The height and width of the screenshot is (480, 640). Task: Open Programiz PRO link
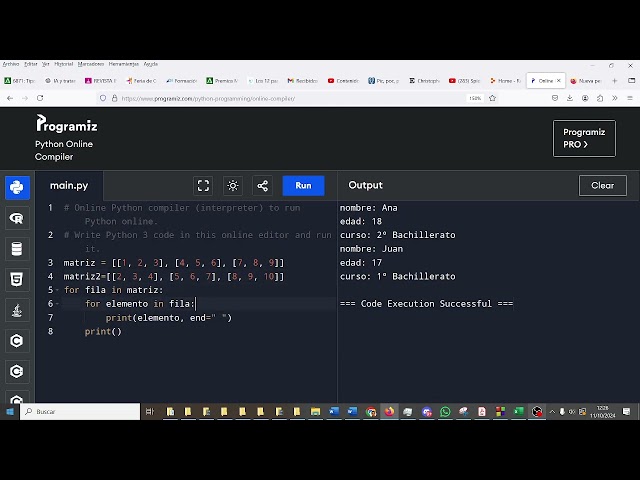pos(584,138)
